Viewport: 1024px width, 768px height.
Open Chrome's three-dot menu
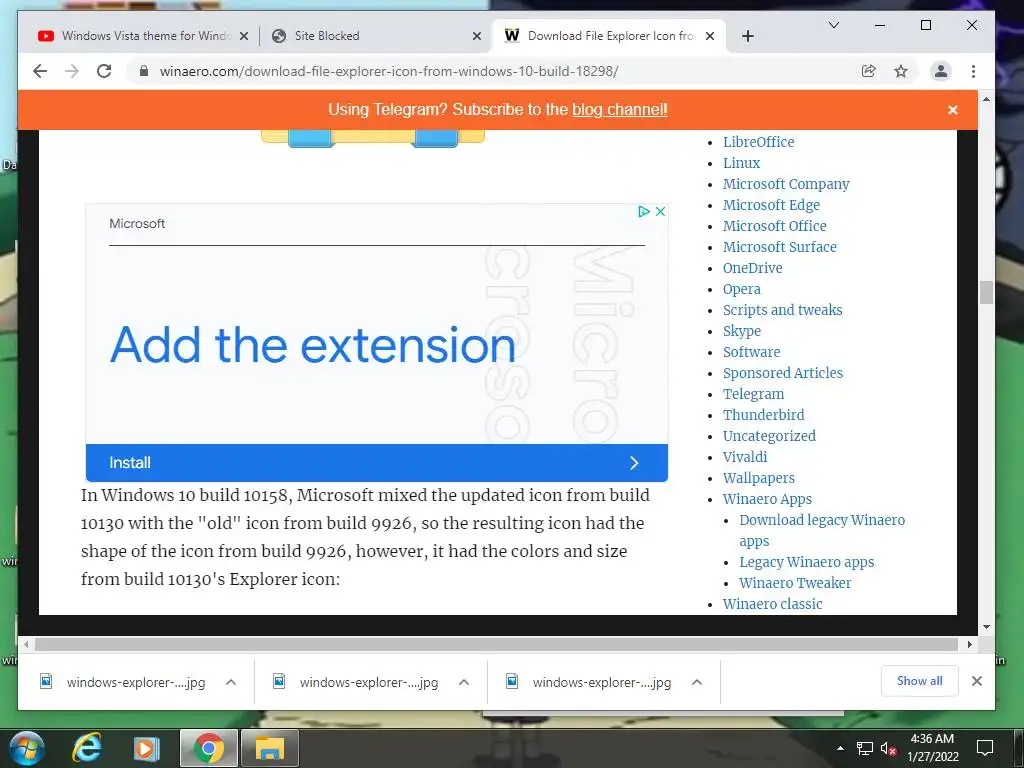[973, 71]
